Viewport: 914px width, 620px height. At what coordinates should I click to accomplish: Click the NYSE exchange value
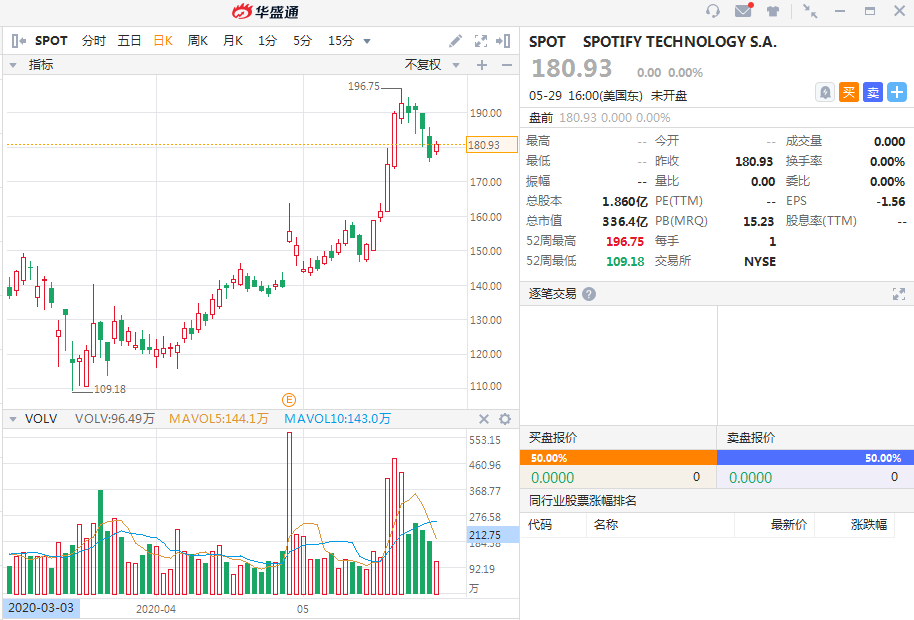760,262
